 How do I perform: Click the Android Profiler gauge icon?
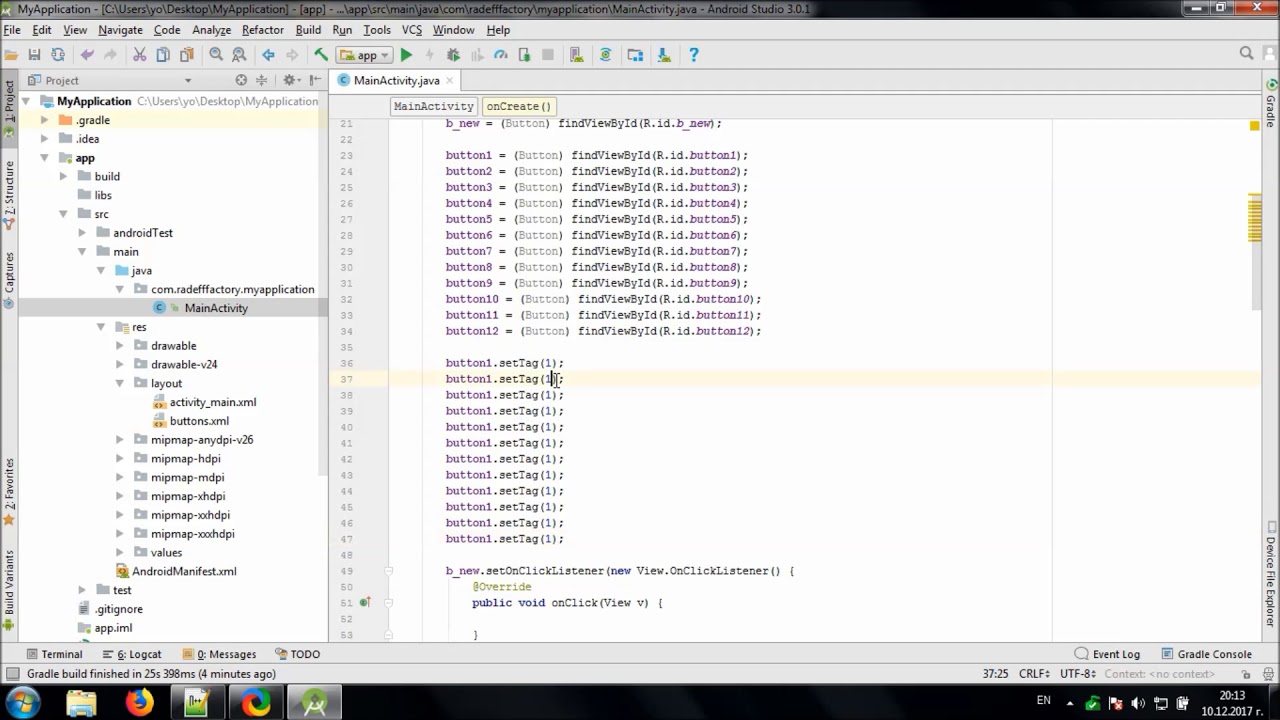tap(501, 55)
